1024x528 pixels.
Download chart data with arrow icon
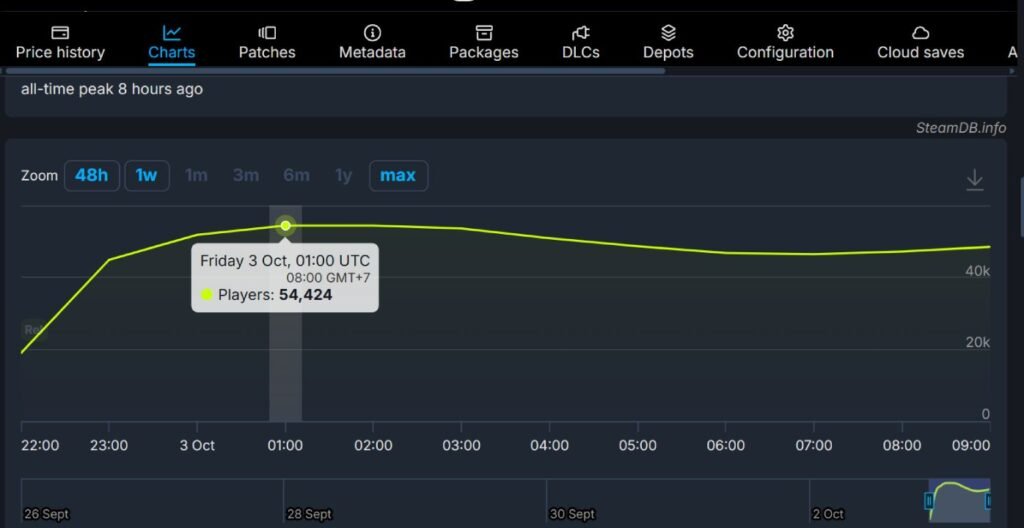pos(975,179)
